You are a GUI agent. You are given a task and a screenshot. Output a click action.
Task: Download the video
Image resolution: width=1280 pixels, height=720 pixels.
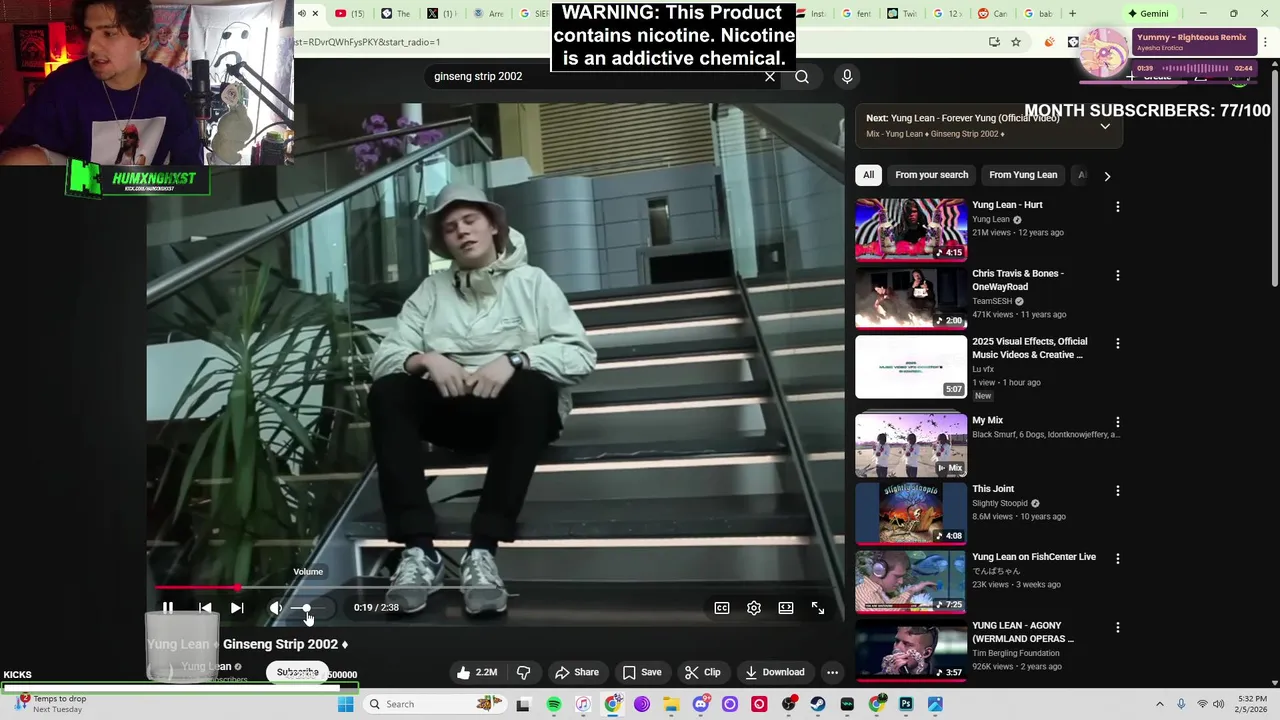coord(775,672)
